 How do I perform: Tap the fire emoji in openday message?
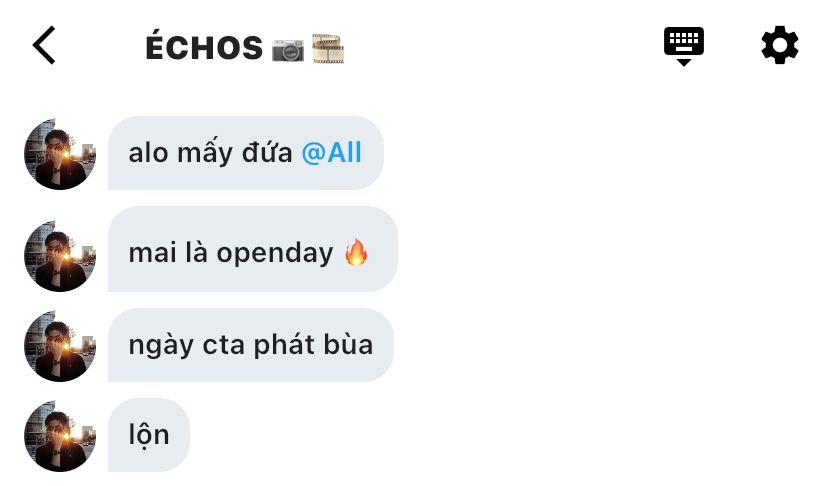coord(356,252)
